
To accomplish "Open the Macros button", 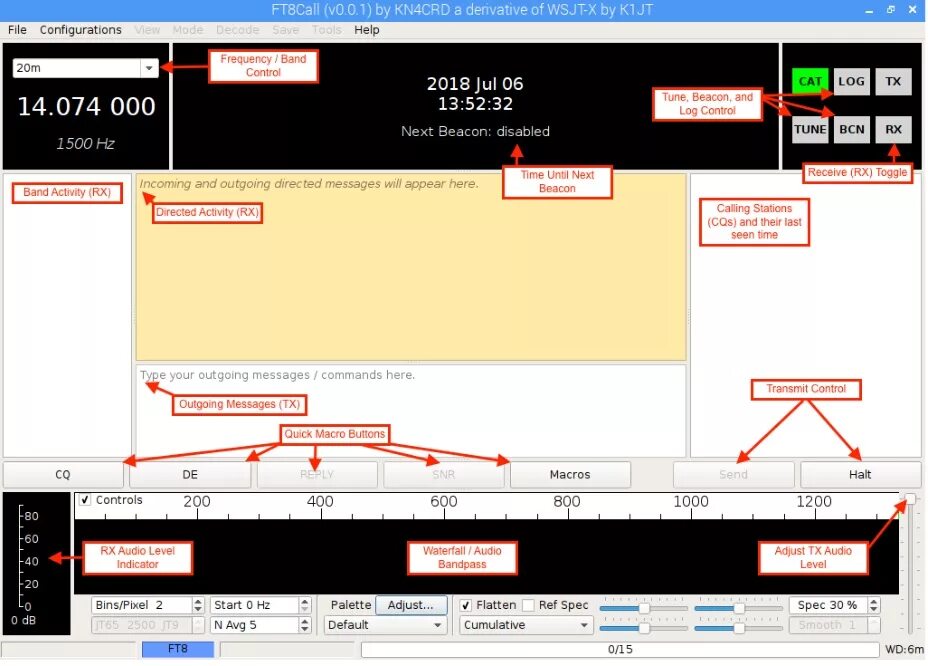I will pos(570,474).
